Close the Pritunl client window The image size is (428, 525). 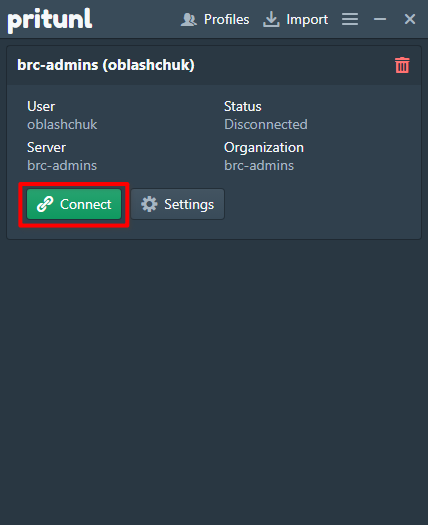pyautogui.click(x=410, y=19)
